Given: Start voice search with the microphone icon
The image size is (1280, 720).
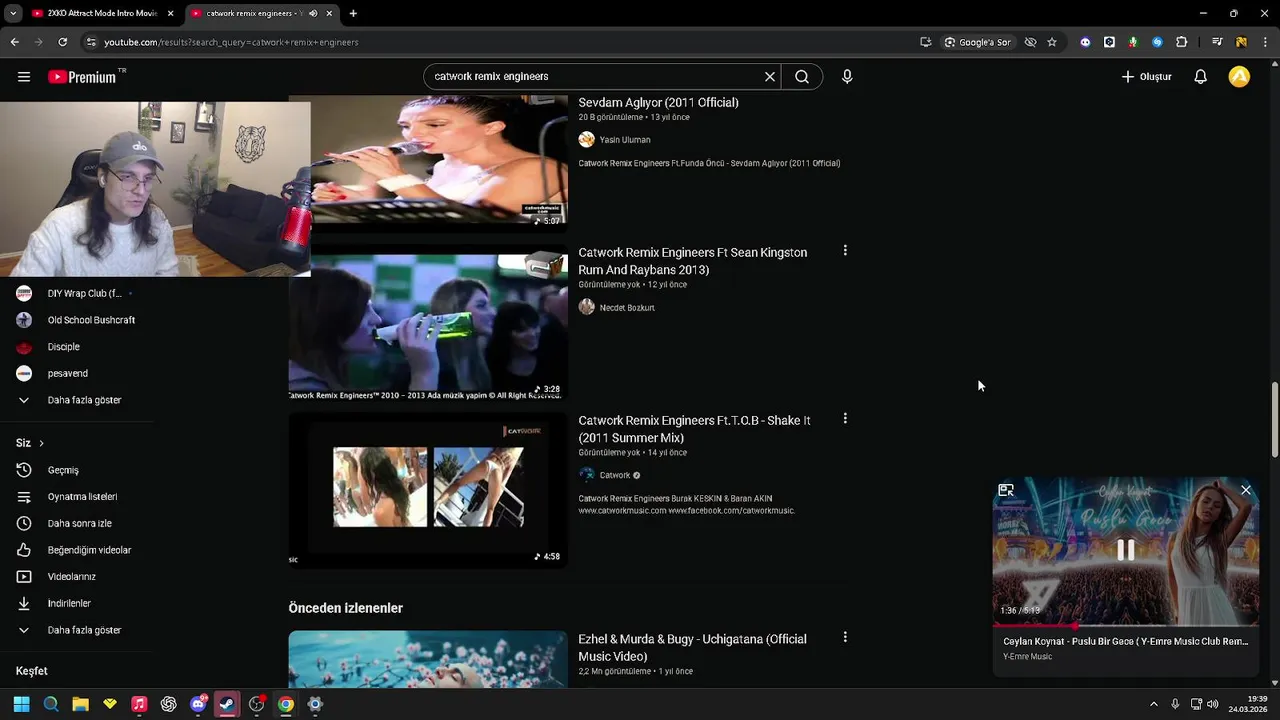Looking at the screenshot, I should (847, 77).
